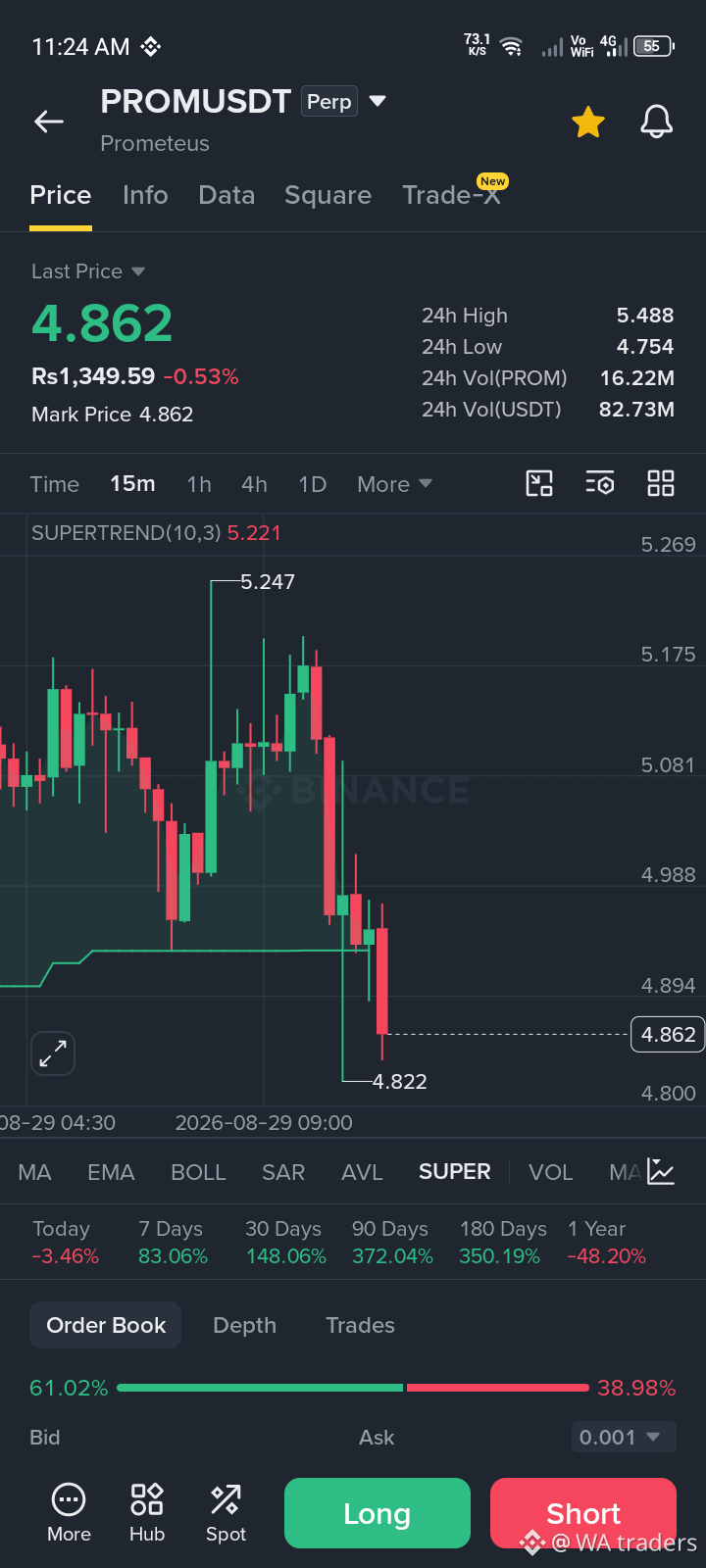Open chart indicator settings icon

tap(600, 483)
